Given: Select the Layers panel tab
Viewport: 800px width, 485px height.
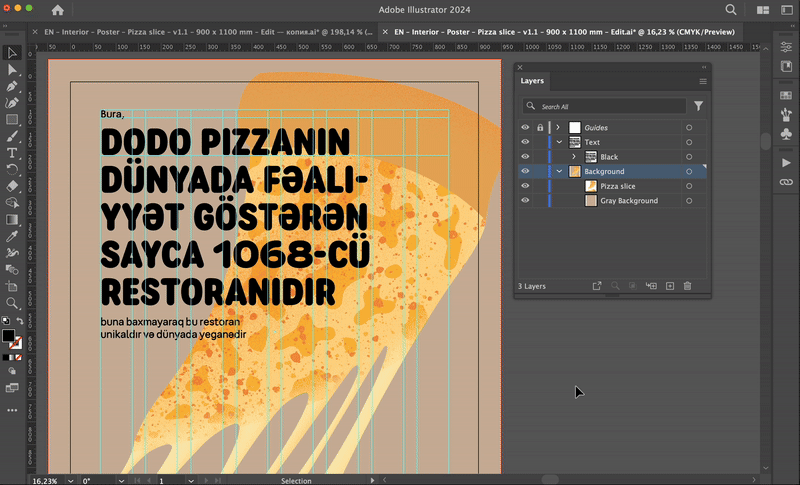Looking at the screenshot, I should click(532, 81).
